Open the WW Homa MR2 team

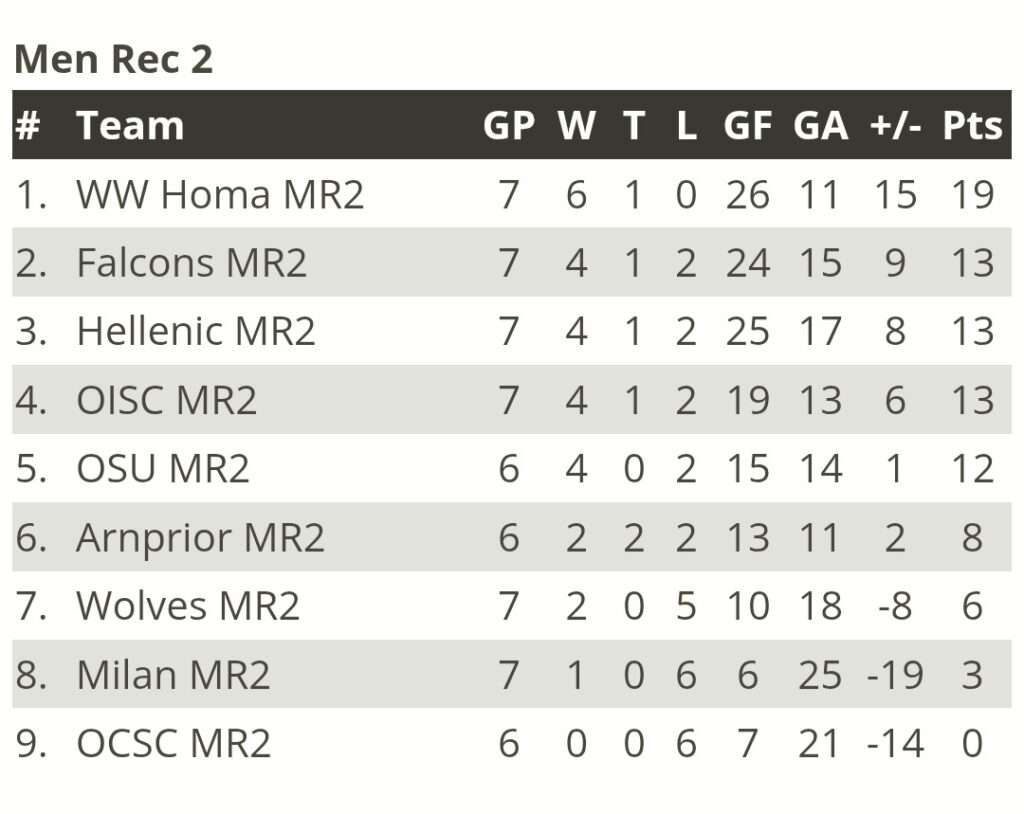coord(220,194)
